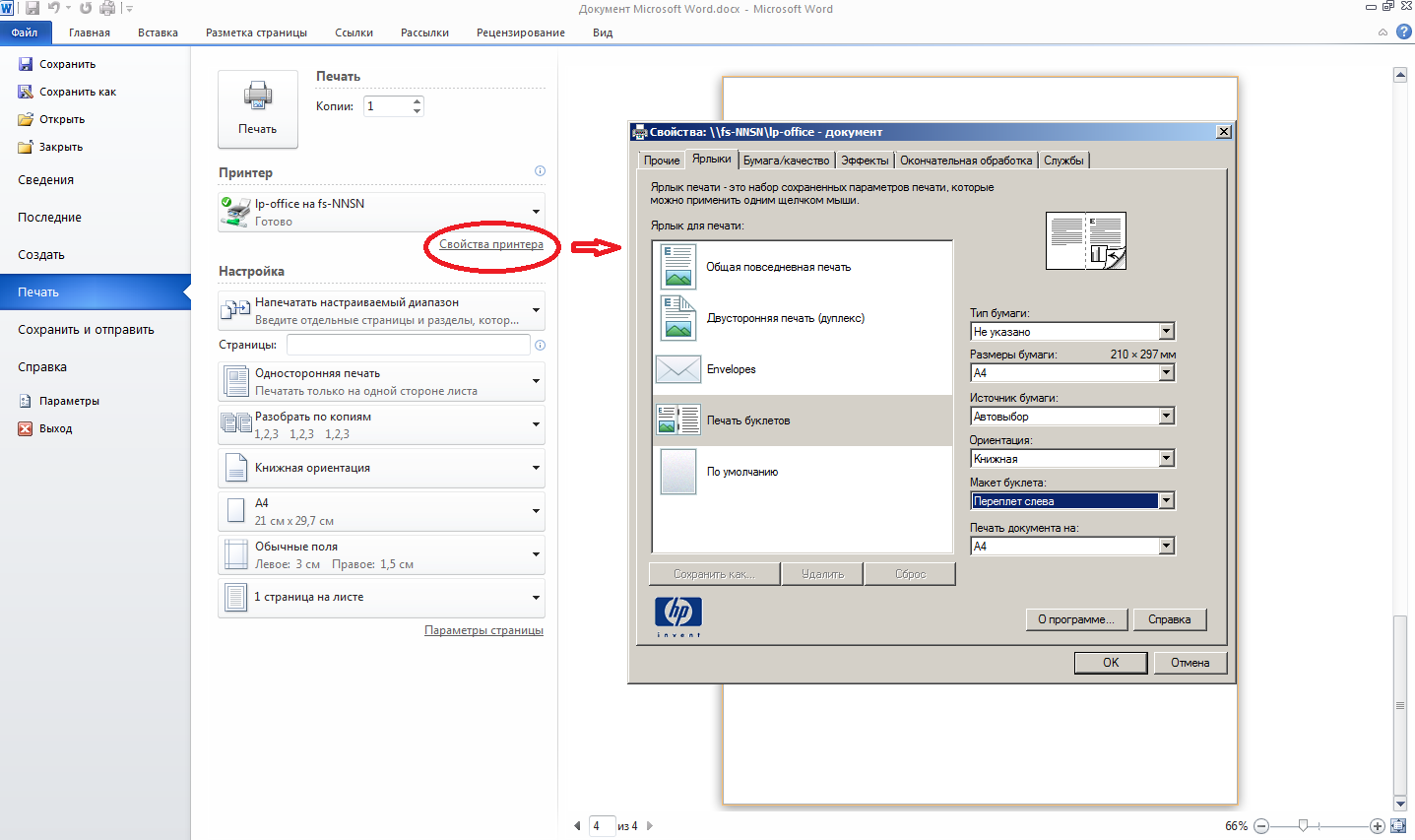Expand Книжная ориентация dropdown
Image resolution: width=1415 pixels, height=840 pixels.
(381, 468)
